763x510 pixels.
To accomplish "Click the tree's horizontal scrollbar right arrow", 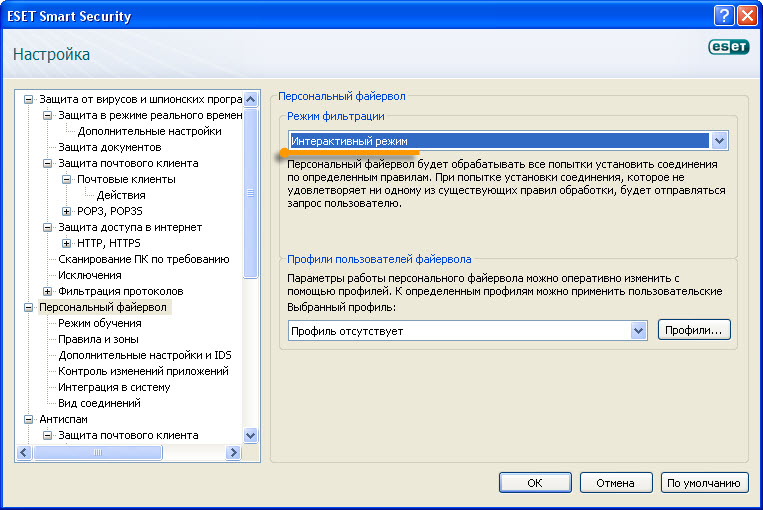I will click(x=234, y=453).
